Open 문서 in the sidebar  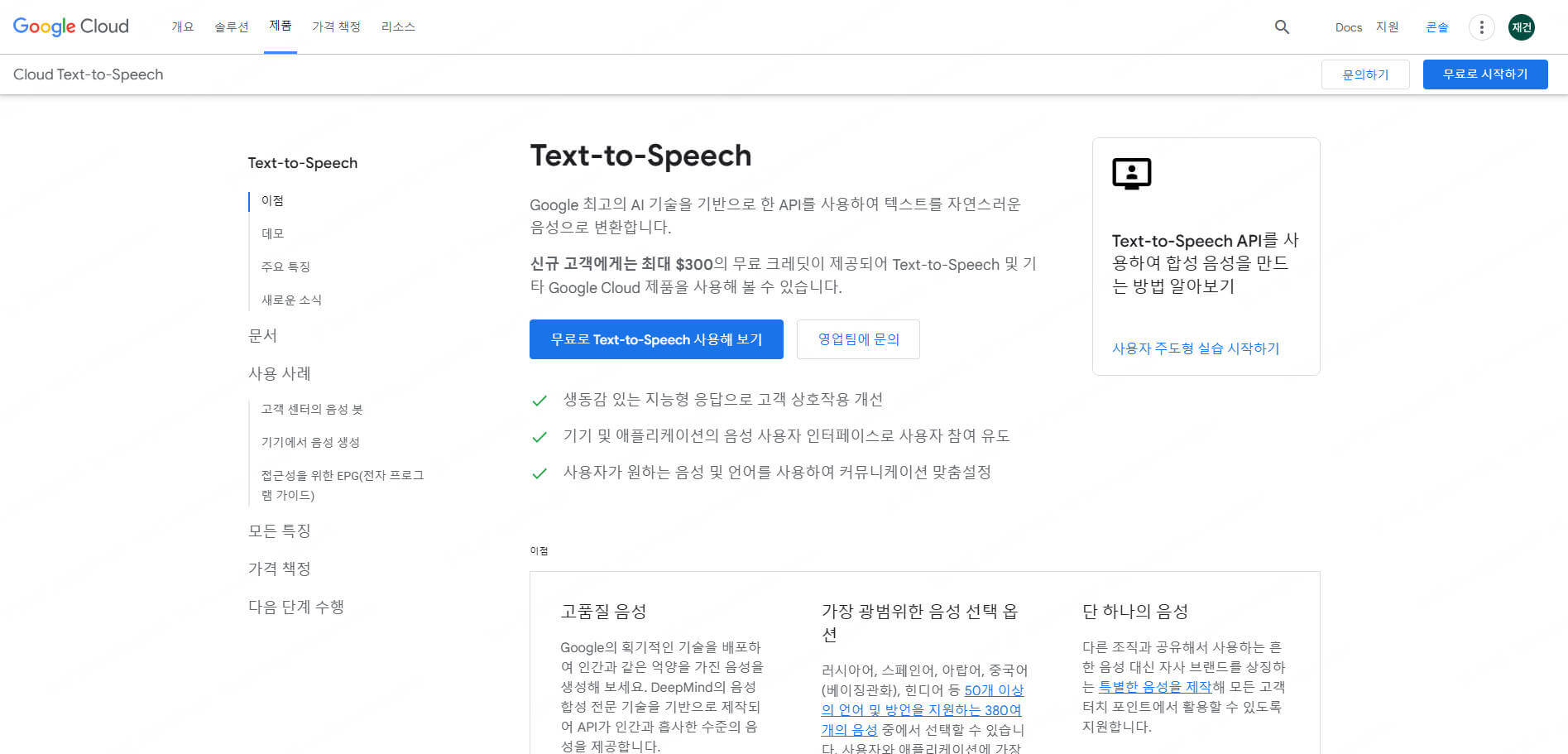262,335
